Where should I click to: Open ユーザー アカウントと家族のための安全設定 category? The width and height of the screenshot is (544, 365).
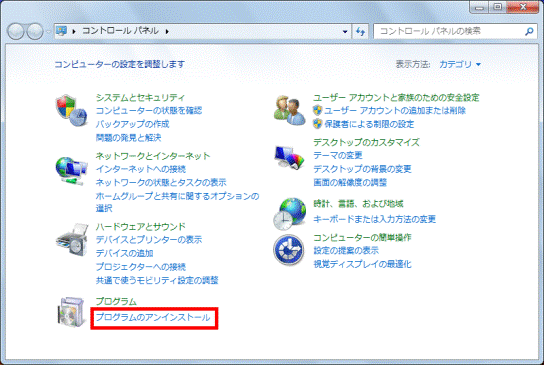(x=396, y=97)
